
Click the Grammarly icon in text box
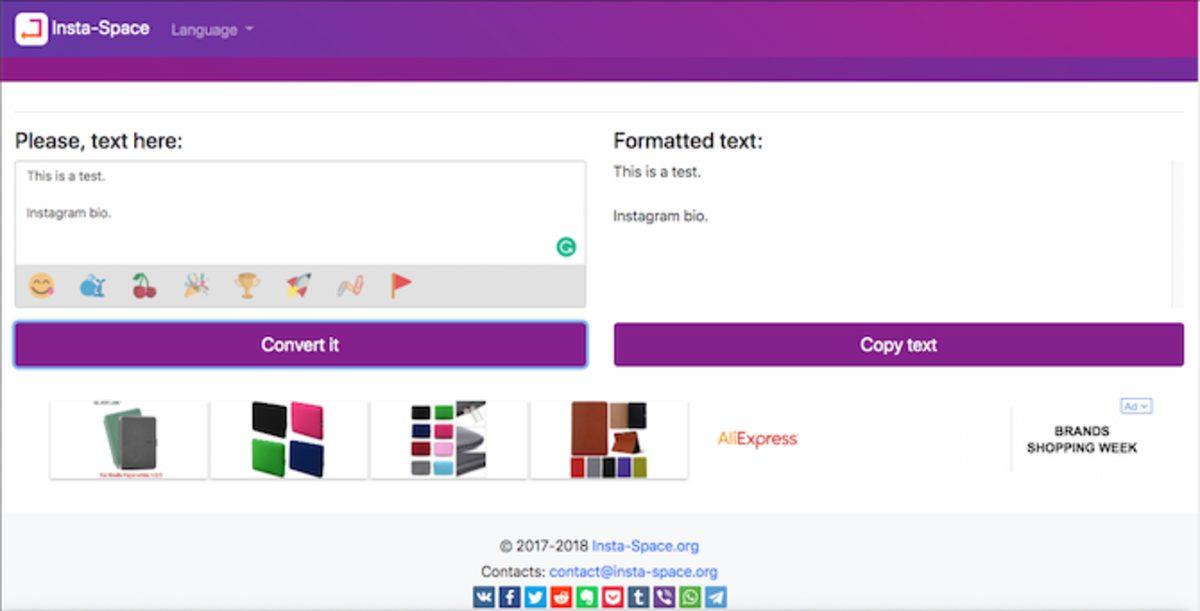pos(566,247)
